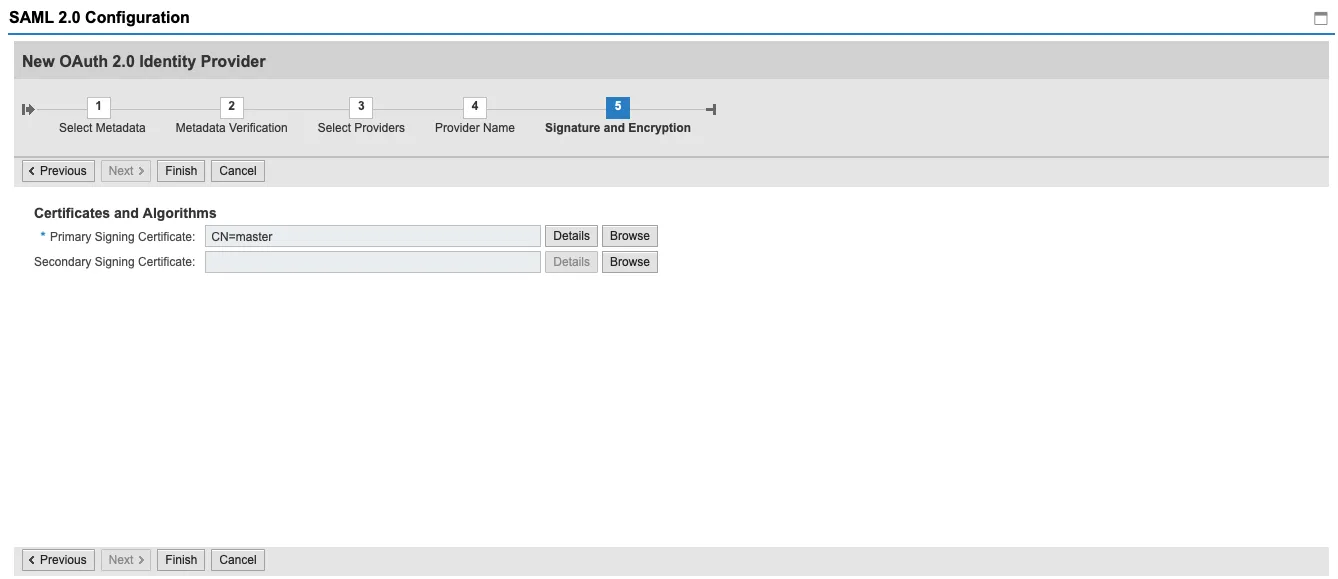Image resolution: width=1338 pixels, height=579 pixels.
Task: View Details of primary signing certificate
Action: tap(571, 236)
